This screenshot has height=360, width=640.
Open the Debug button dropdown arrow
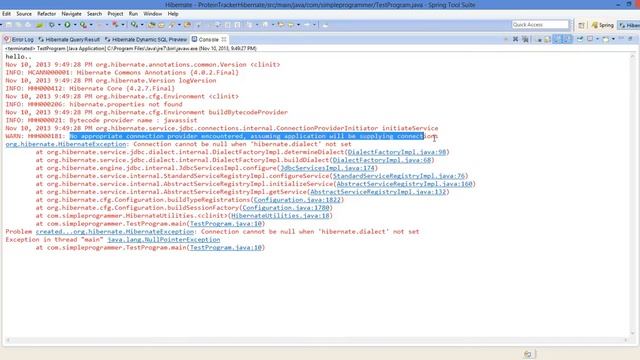(59, 25)
